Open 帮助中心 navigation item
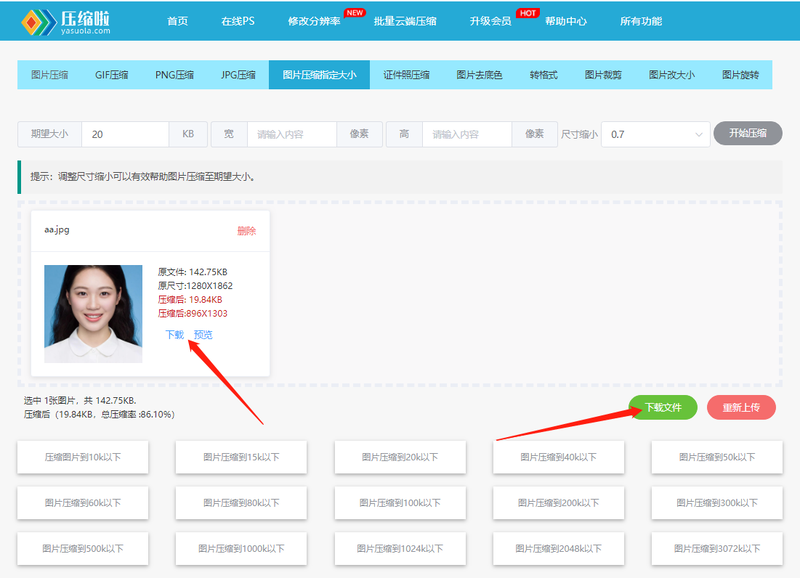800x578 pixels. point(566,21)
